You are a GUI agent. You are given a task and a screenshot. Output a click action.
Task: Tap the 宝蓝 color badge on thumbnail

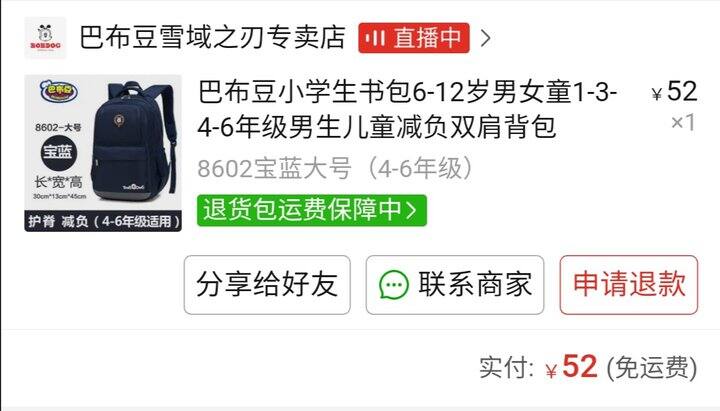tap(58, 152)
